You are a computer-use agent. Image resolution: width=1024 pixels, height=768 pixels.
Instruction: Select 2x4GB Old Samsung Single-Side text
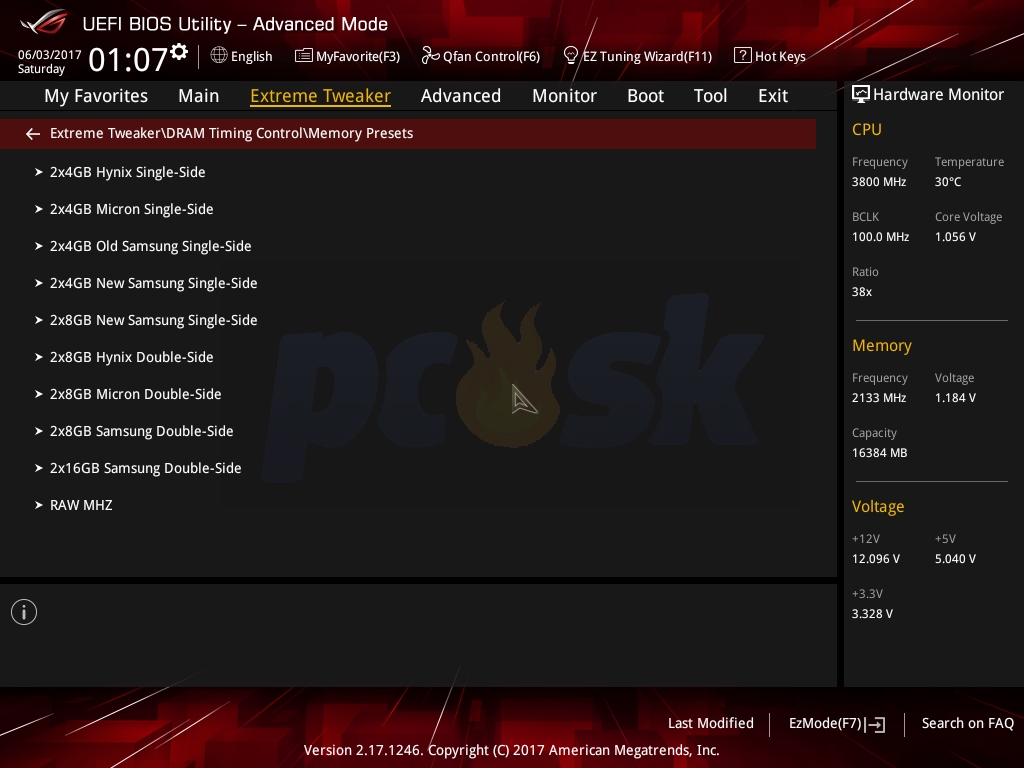coord(150,246)
